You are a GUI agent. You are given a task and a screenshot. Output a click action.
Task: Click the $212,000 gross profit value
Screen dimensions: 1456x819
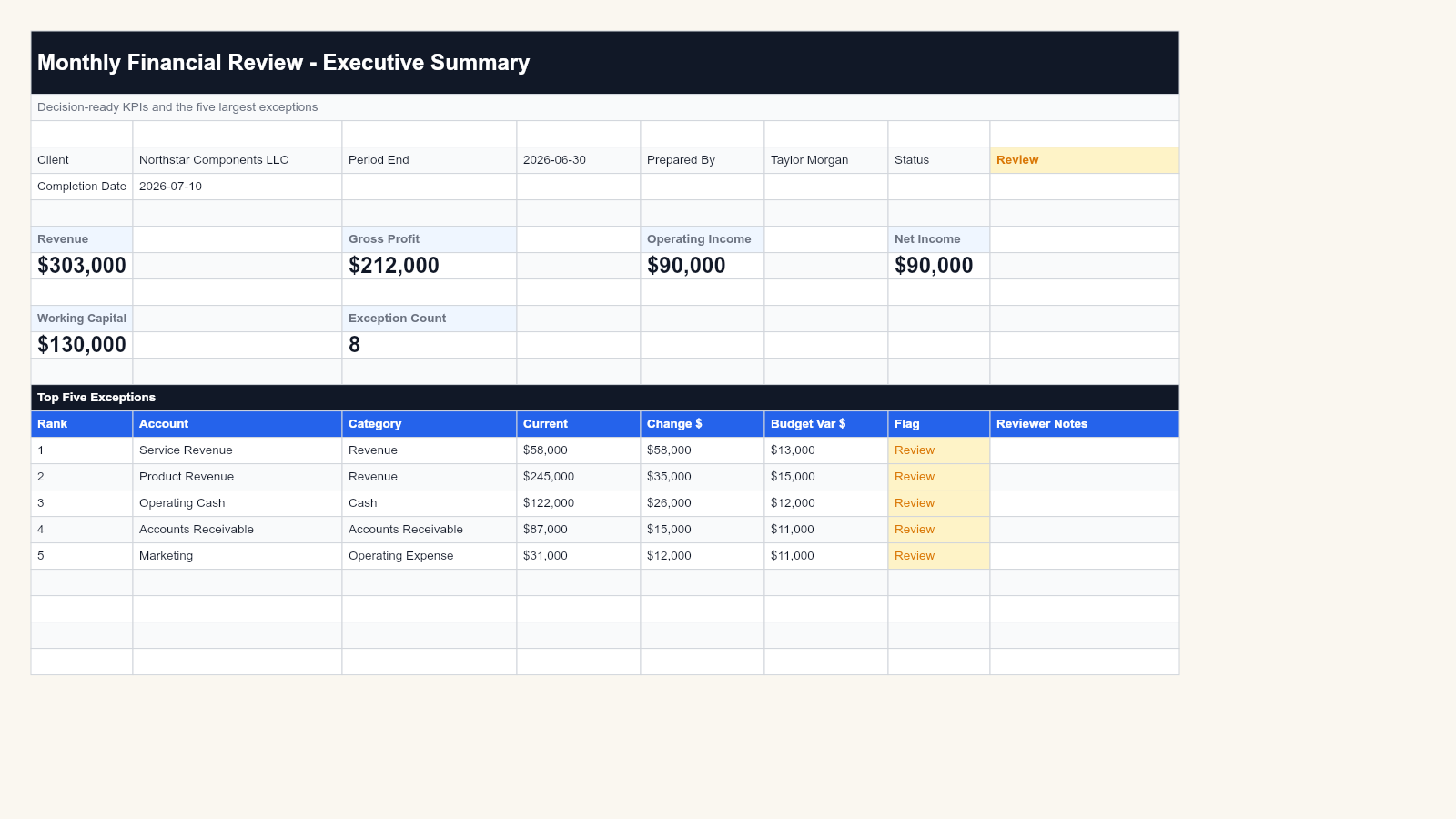pos(430,266)
